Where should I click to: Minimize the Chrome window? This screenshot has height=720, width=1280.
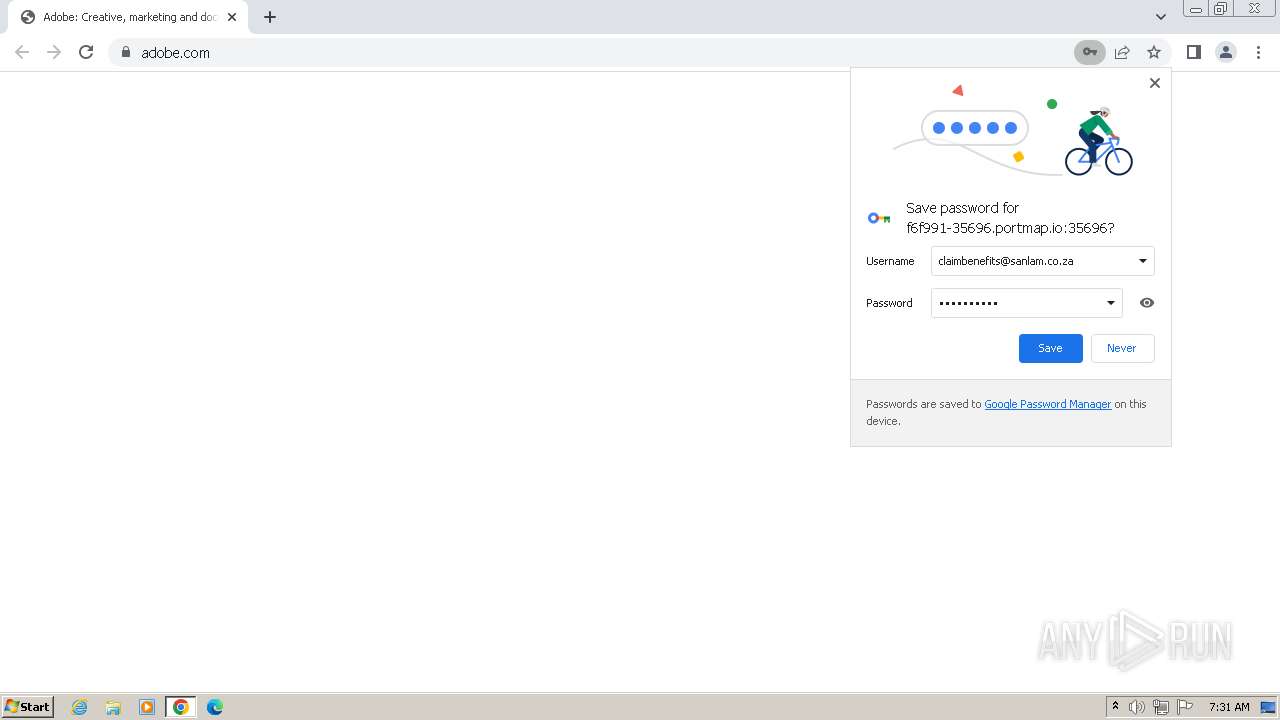click(1196, 9)
